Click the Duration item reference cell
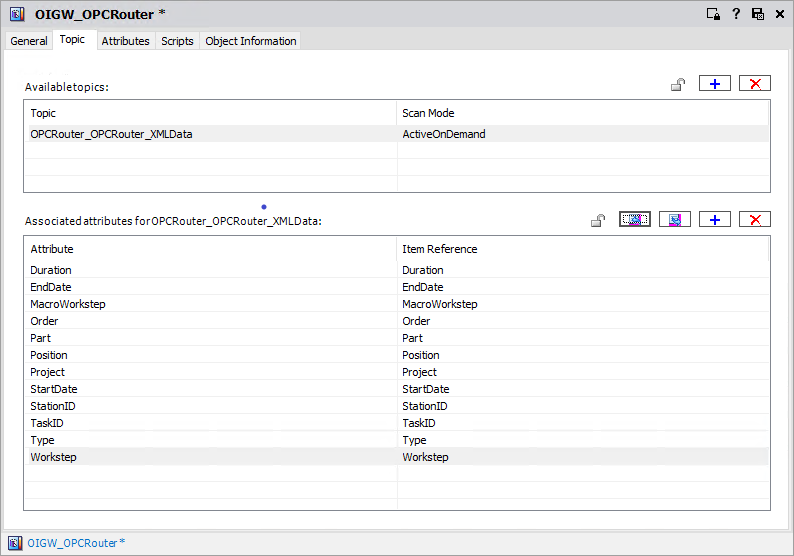This screenshot has width=794, height=556. (x=583, y=270)
